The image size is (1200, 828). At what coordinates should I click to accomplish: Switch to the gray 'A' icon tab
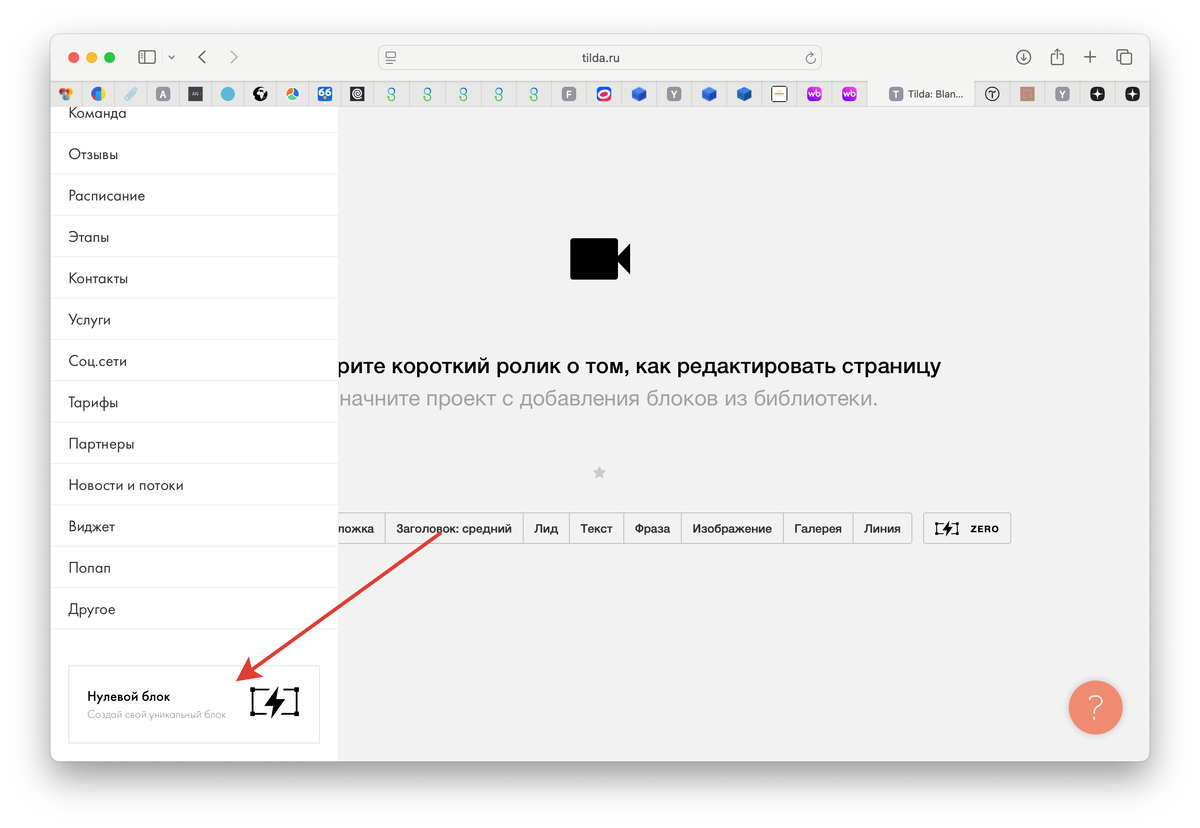pyautogui.click(x=163, y=94)
